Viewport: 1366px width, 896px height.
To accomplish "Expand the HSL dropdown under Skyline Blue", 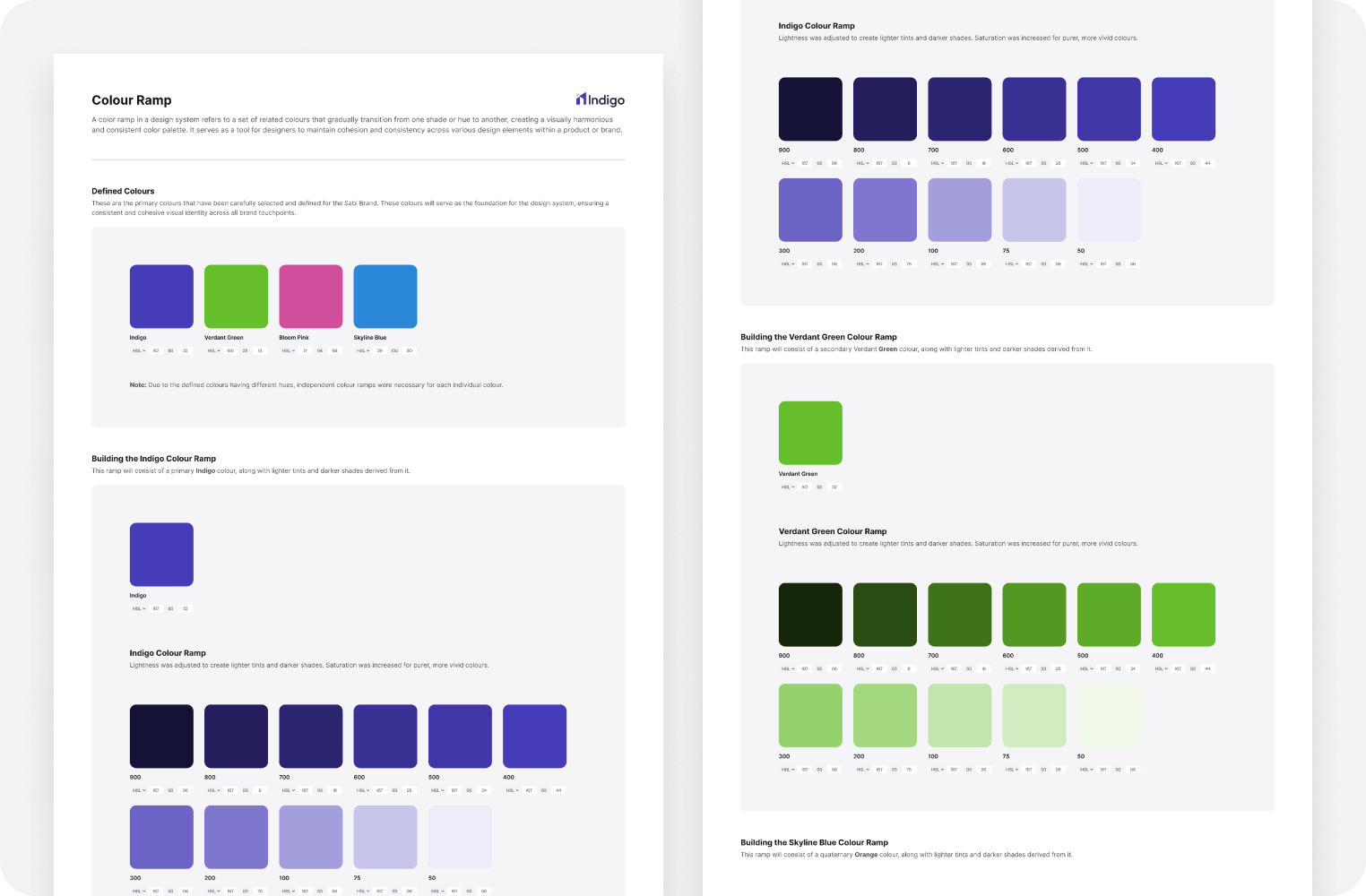I will coord(362,351).
